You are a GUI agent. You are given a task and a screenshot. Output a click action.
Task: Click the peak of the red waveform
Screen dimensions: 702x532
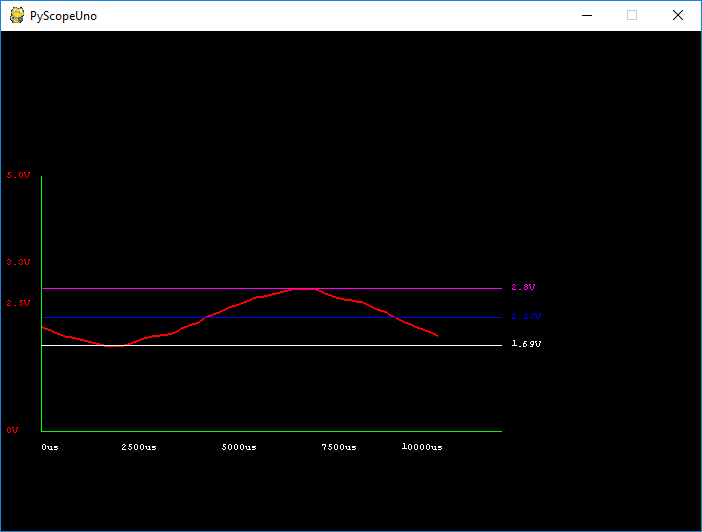tap(305, 288)
